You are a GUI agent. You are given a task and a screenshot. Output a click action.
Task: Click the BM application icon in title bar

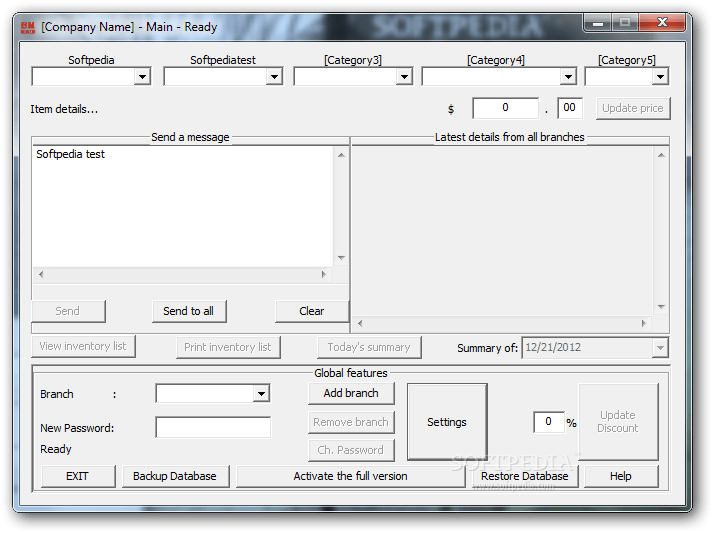[28, 27]
